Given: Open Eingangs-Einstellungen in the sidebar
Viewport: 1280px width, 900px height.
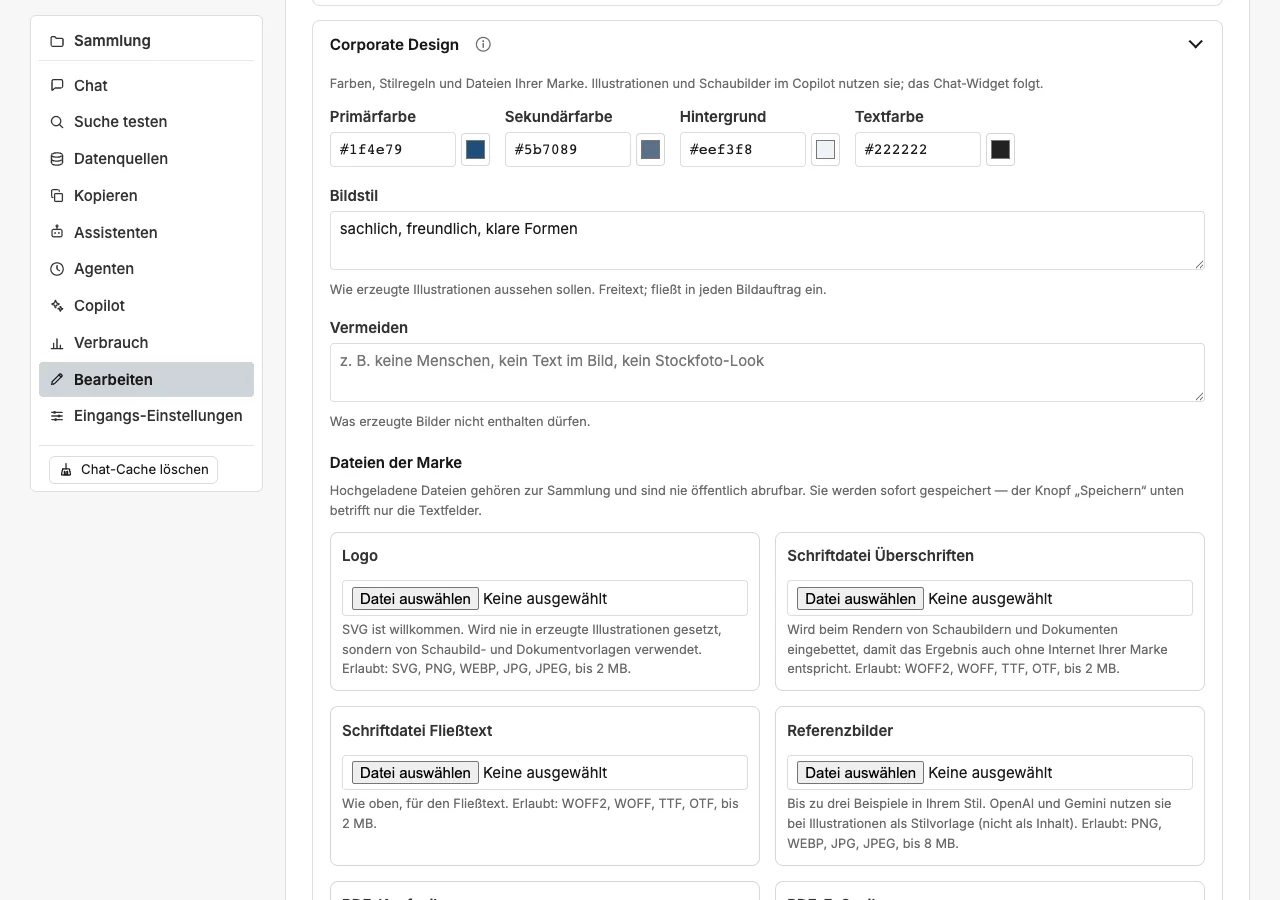Looking at the screenshot, I should (x=146, y=416).
